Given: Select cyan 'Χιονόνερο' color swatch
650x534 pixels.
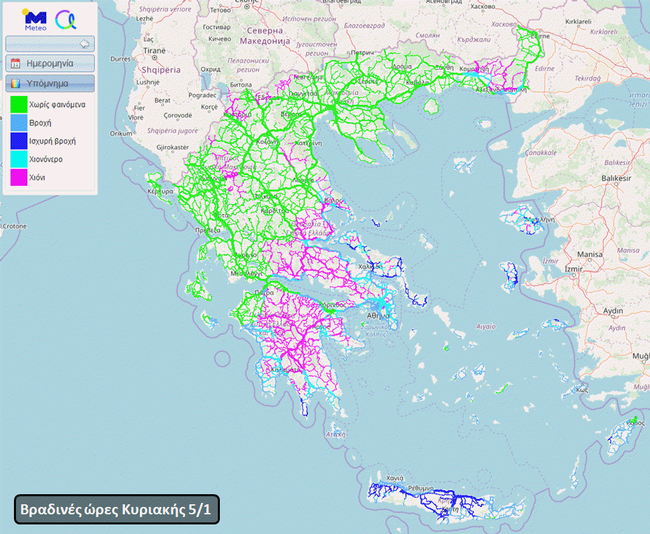Looking at the screenshot, I should pyautogui.click(x=18, y=159).
